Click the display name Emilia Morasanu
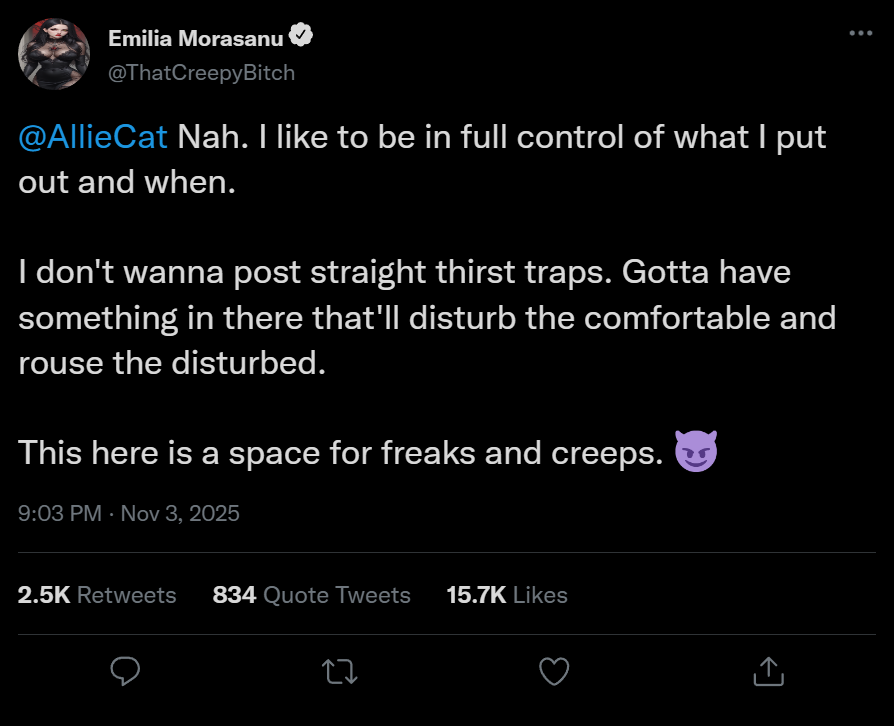The width and height of the screenshot is (894, 726). click(196, 39)
